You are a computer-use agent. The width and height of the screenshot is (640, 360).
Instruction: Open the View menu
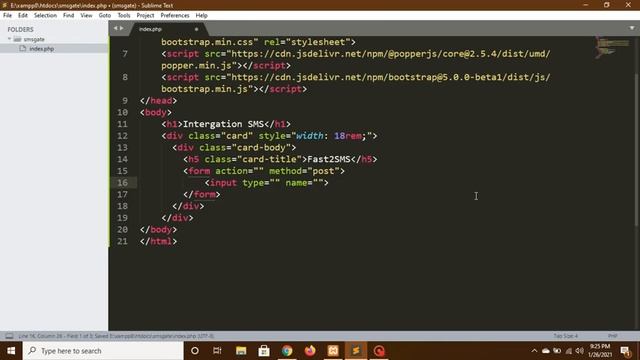click(x=86, y=15)
